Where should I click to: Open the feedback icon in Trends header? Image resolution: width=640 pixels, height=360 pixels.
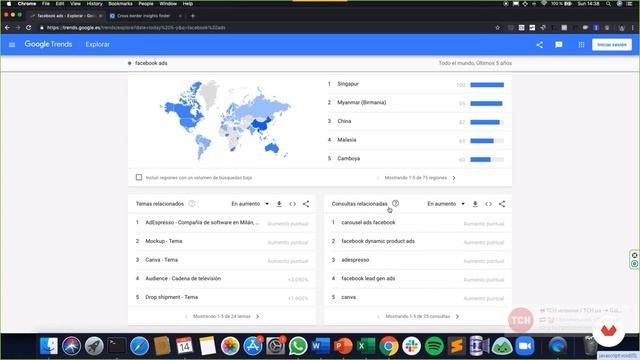coord(559,44)
